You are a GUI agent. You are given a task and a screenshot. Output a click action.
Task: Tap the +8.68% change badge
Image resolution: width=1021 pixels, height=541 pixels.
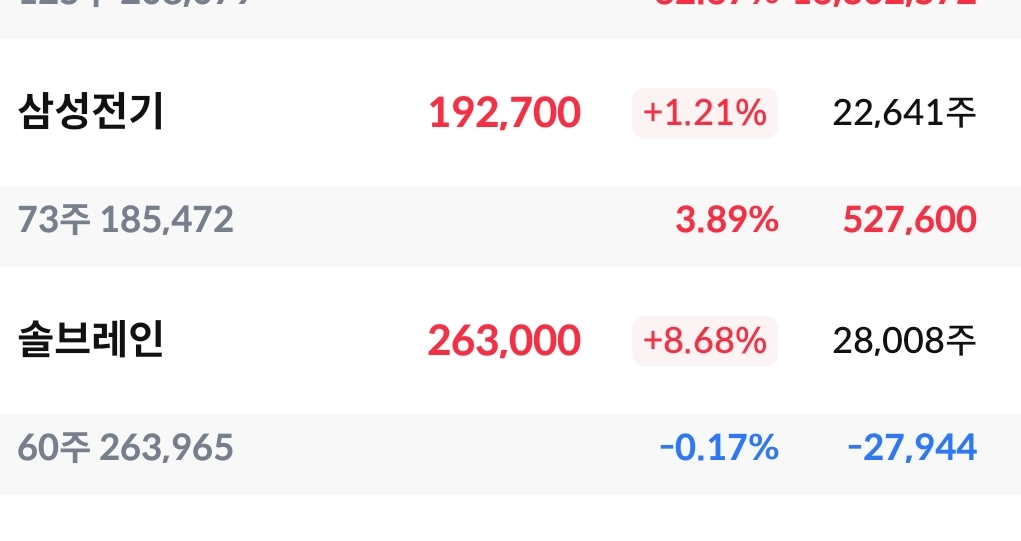click(x=704, y=341)
